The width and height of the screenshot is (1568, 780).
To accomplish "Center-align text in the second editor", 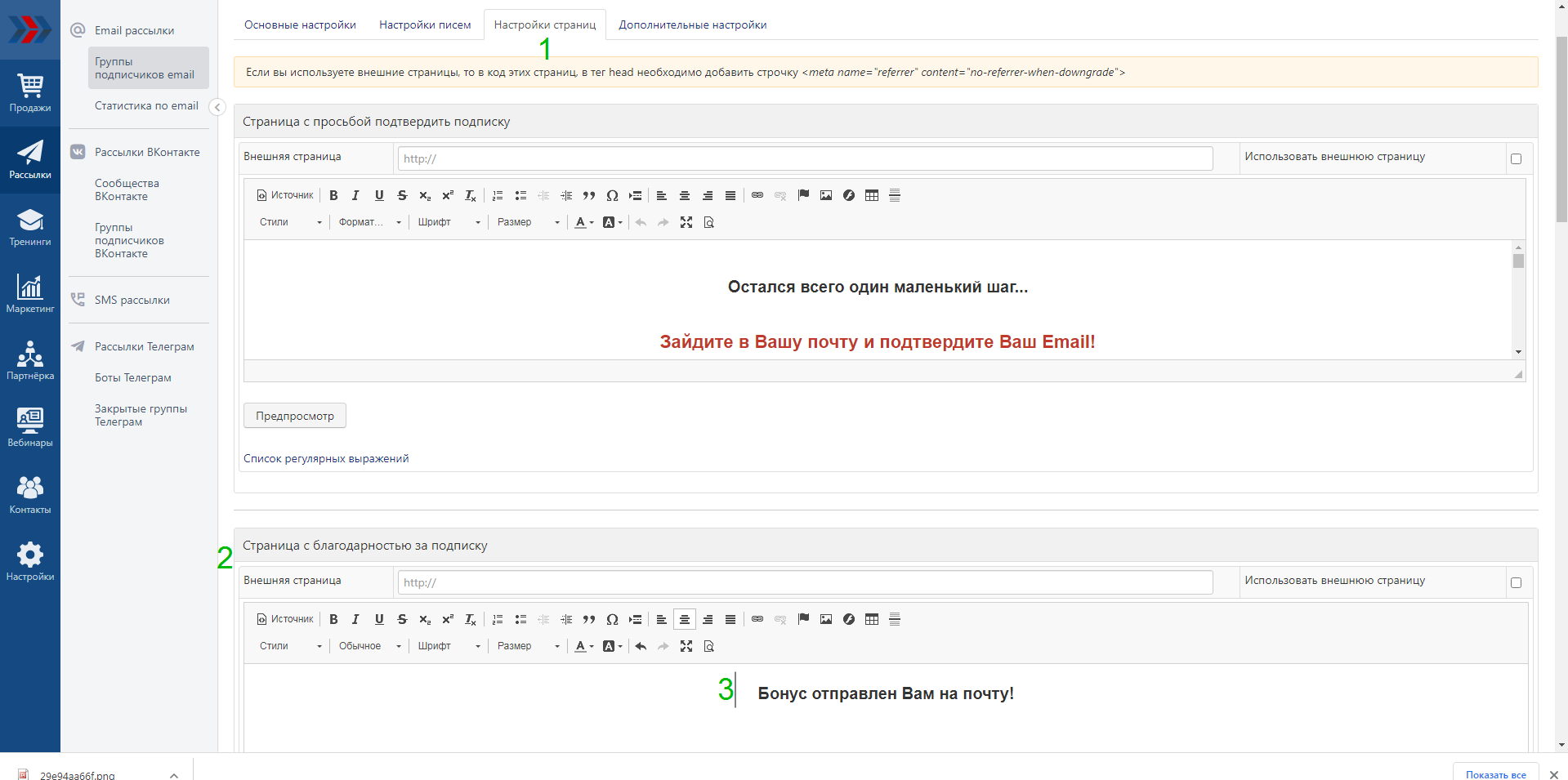I will coord(685,620).
